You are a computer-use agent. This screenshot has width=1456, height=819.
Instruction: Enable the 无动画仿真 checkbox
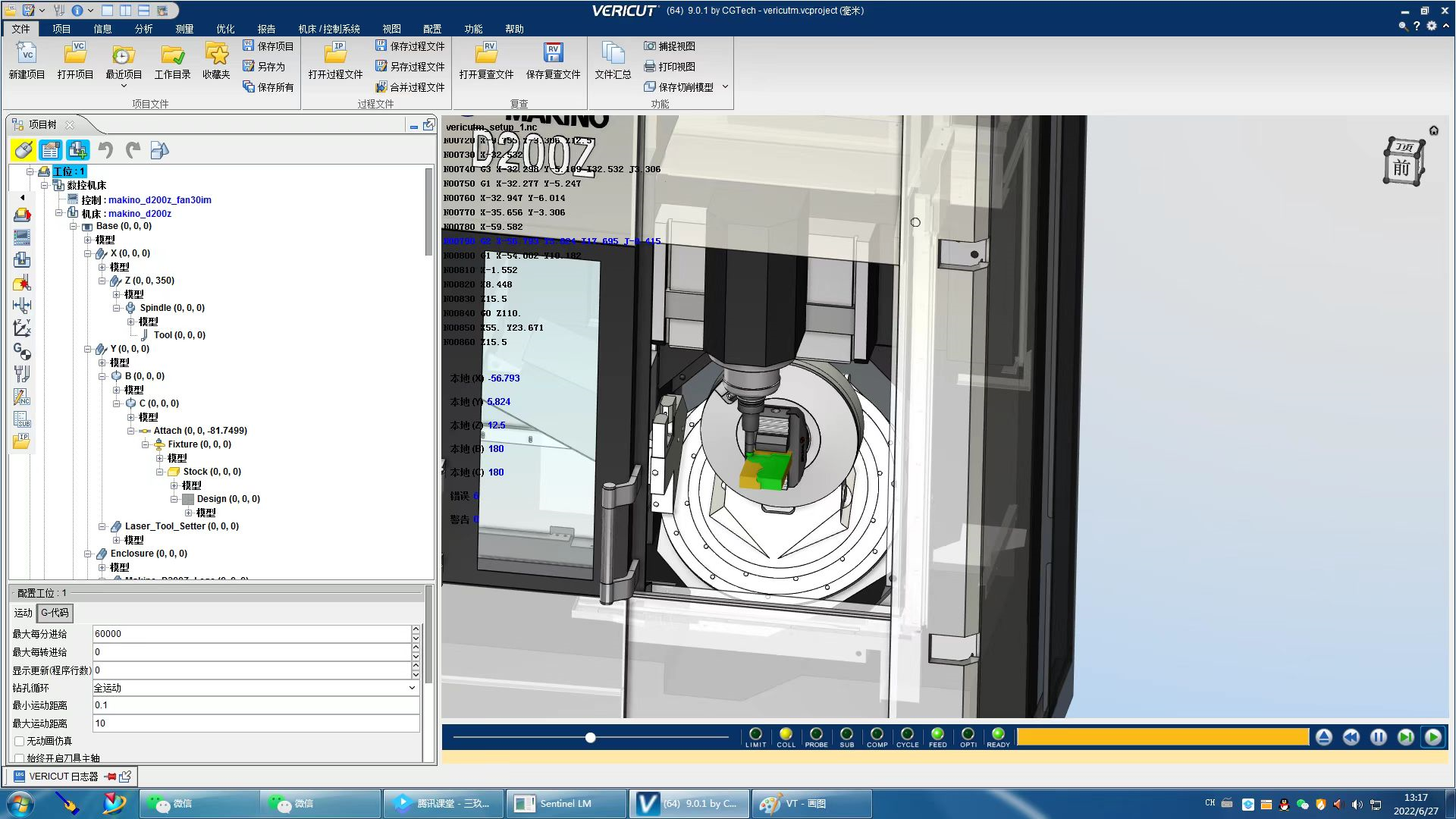(20, 741)
